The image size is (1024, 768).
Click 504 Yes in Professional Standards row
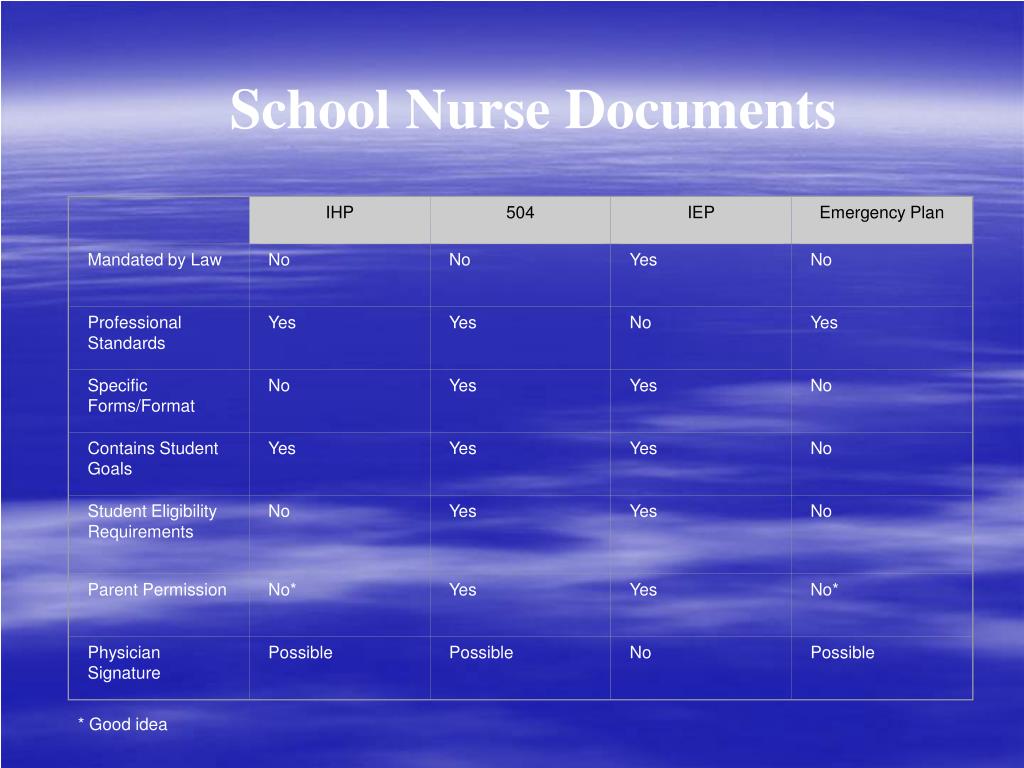click(462, 323)
